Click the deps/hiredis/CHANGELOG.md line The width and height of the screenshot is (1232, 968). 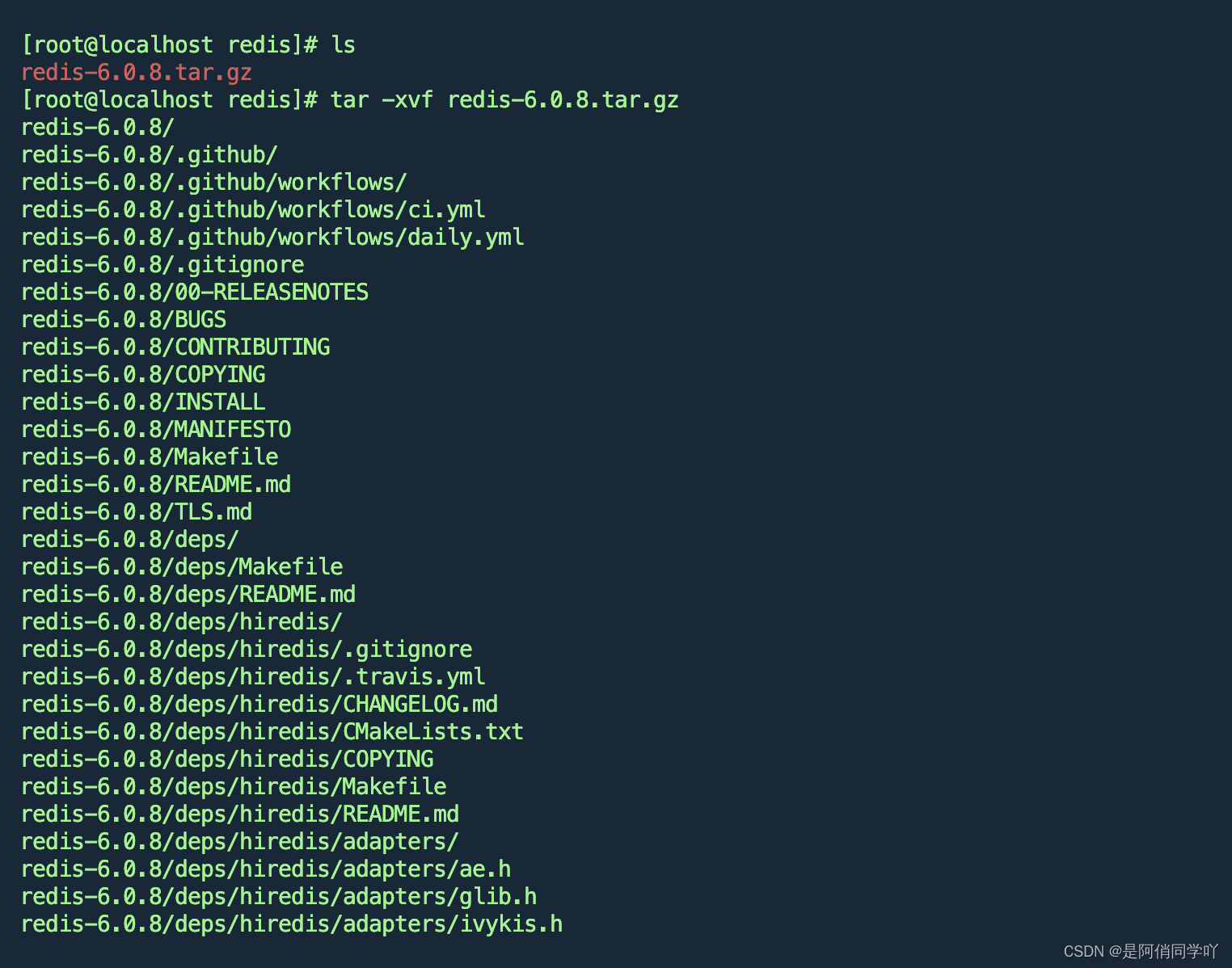pos(259,705)
